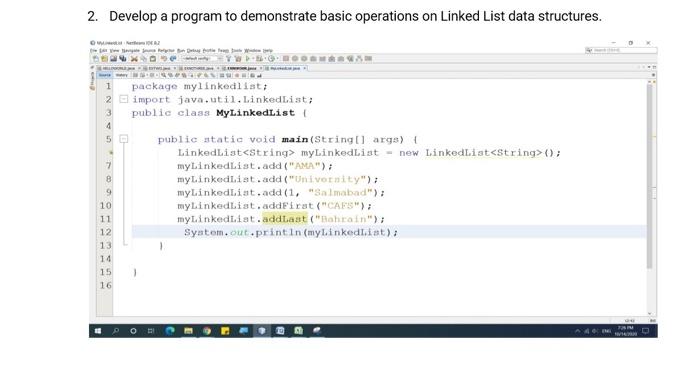Open the Debug menu
The height and width of the screenshot is (366, 700).
click(x=193, y=50)
